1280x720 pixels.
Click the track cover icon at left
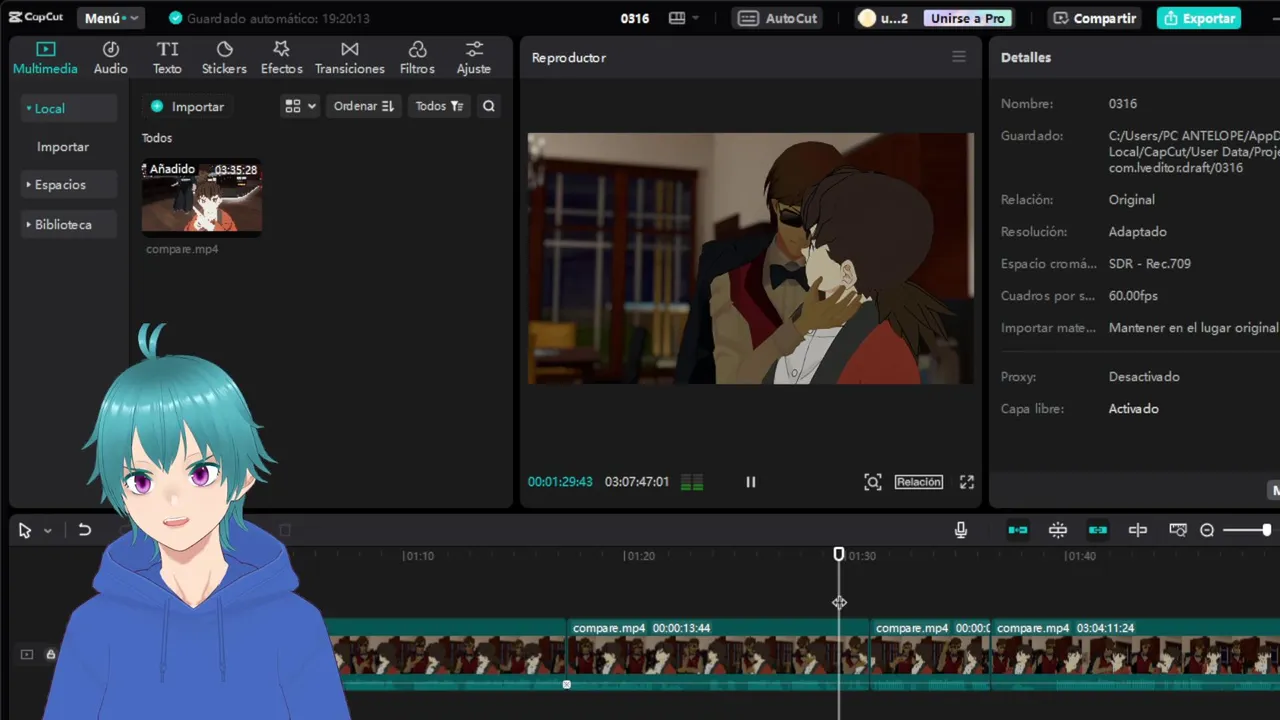pyautogui.click(x=27, y=655)
